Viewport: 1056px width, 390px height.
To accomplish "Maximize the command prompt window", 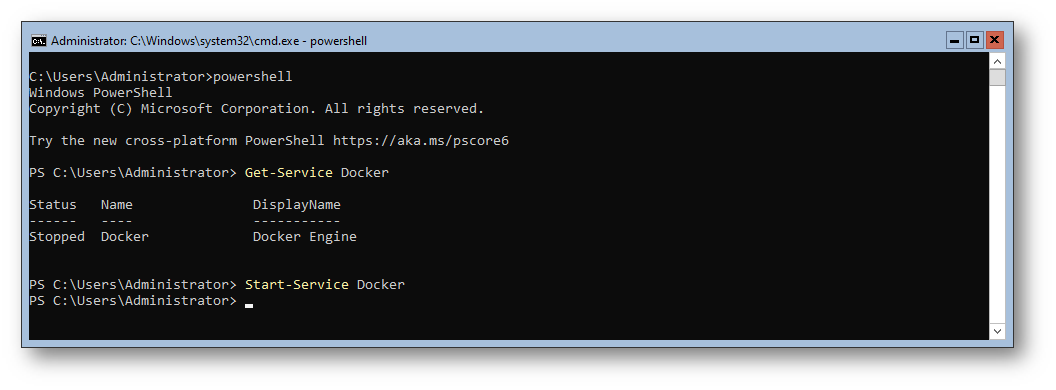I will click(x=975, y=40).
